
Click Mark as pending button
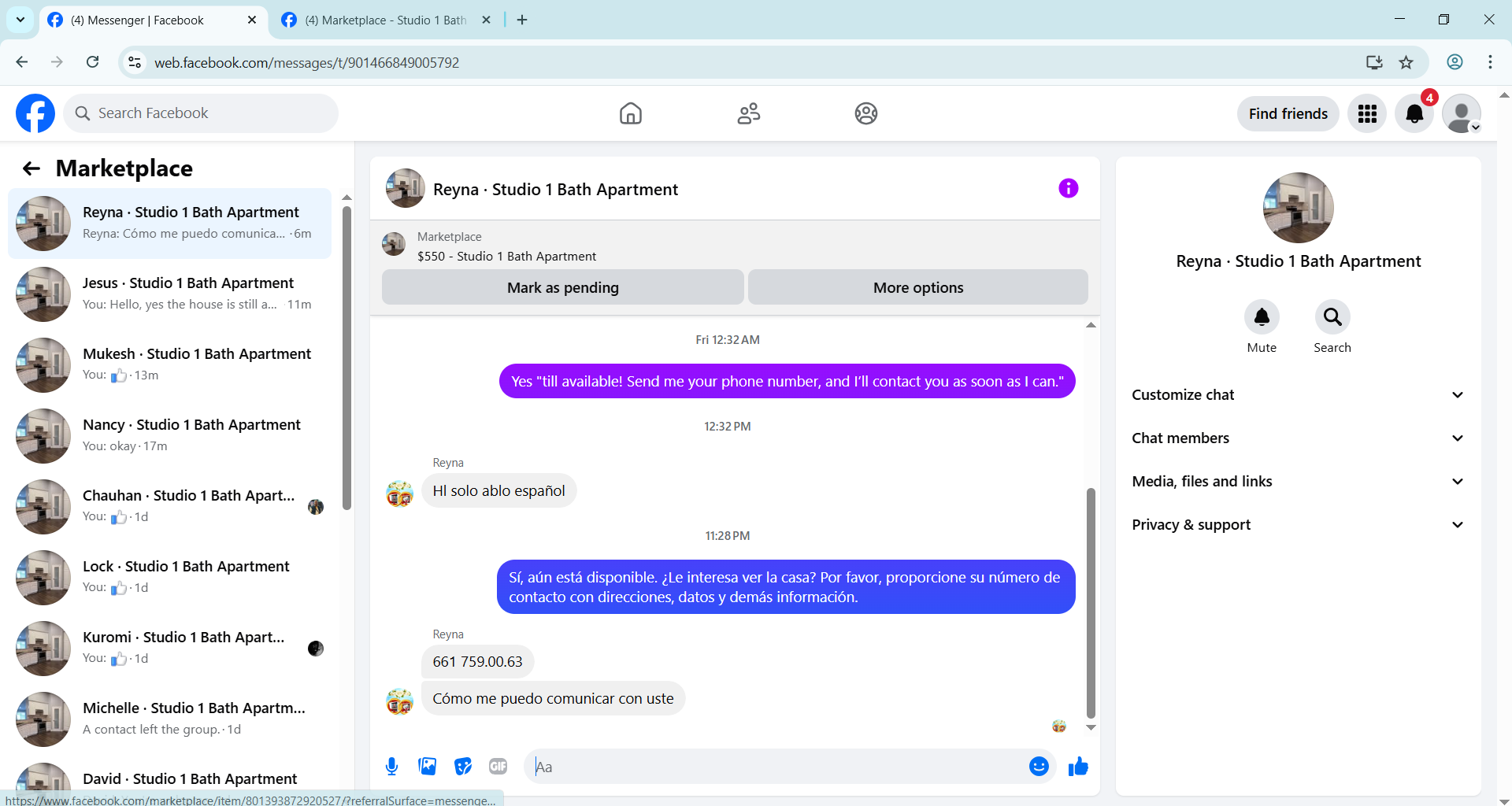[563, 287]
